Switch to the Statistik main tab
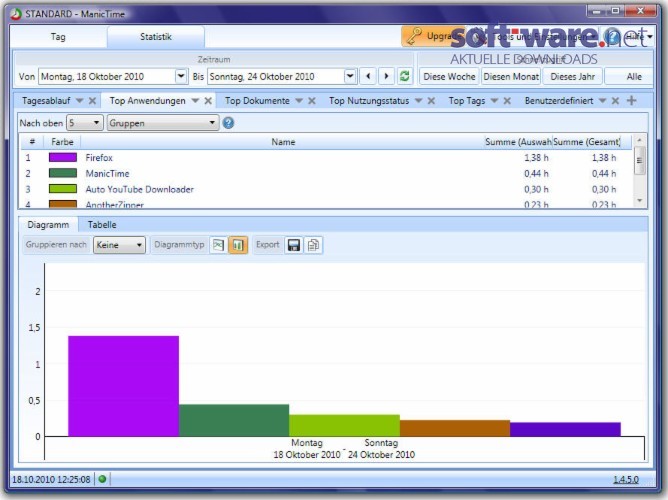This screenshot has width=668, height=500. (156, 37)
